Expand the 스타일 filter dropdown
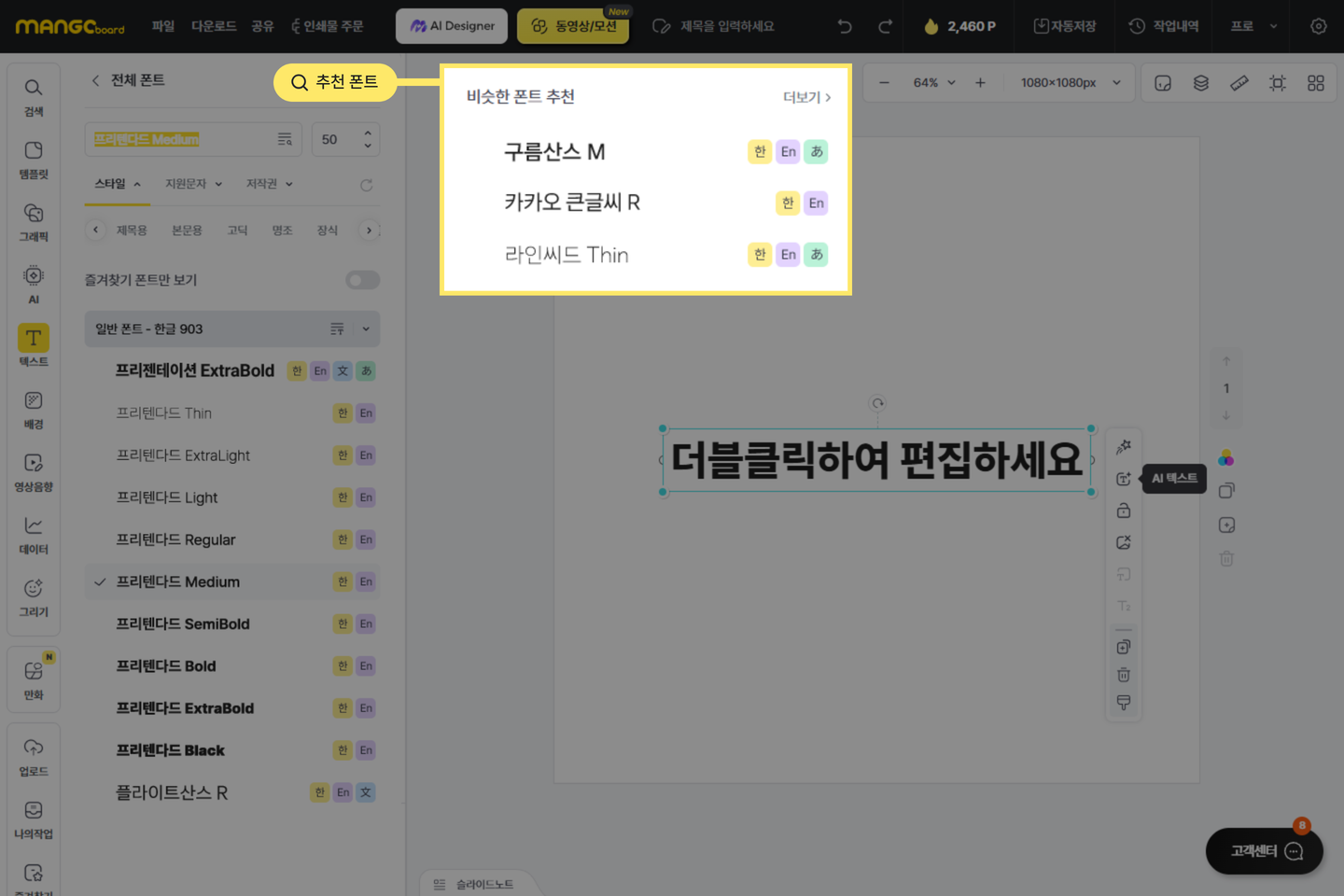This screenshot has height=896, width=1344. pos(118,184)
